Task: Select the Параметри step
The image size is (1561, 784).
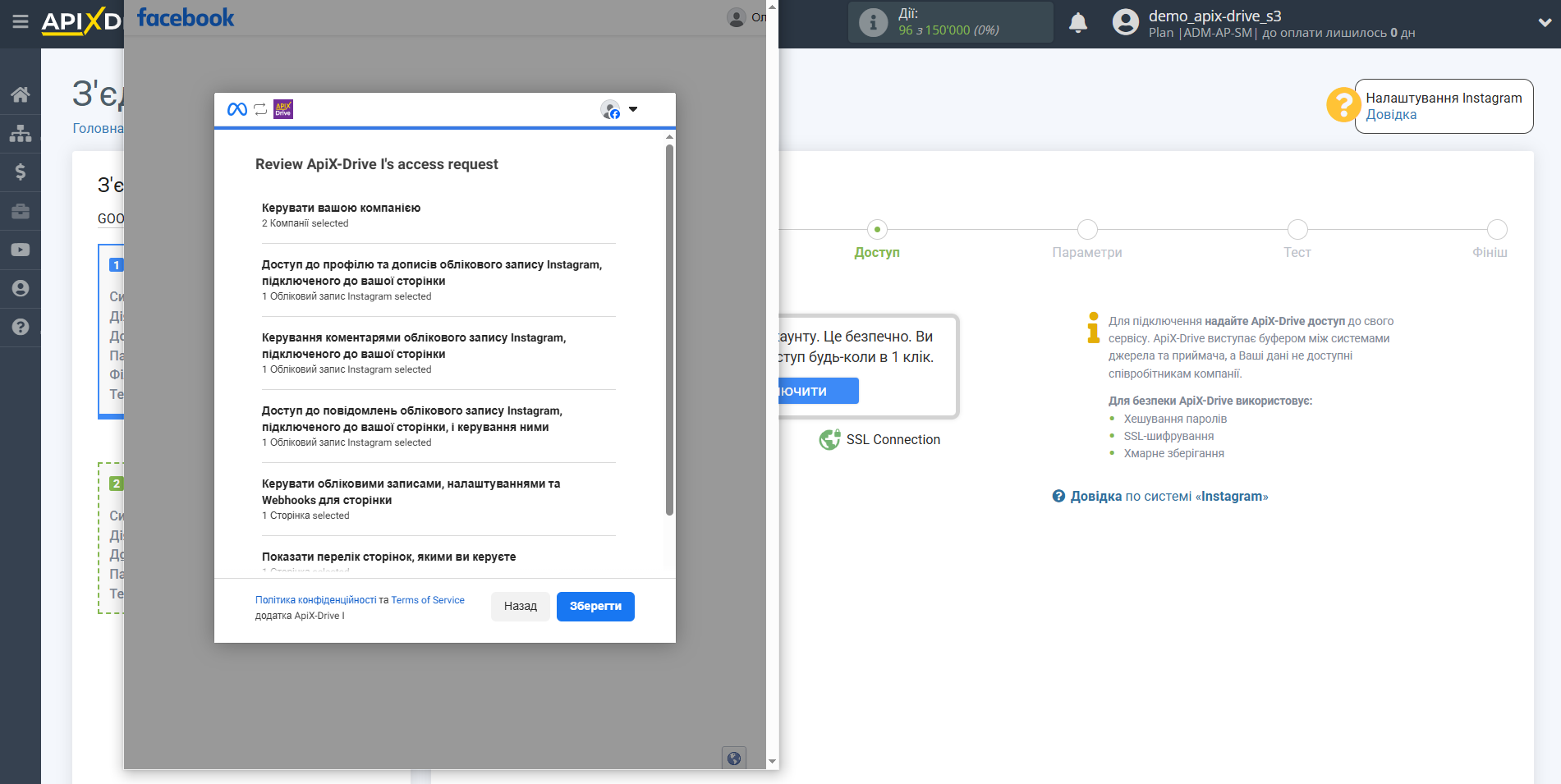Action: [1087, 240]
